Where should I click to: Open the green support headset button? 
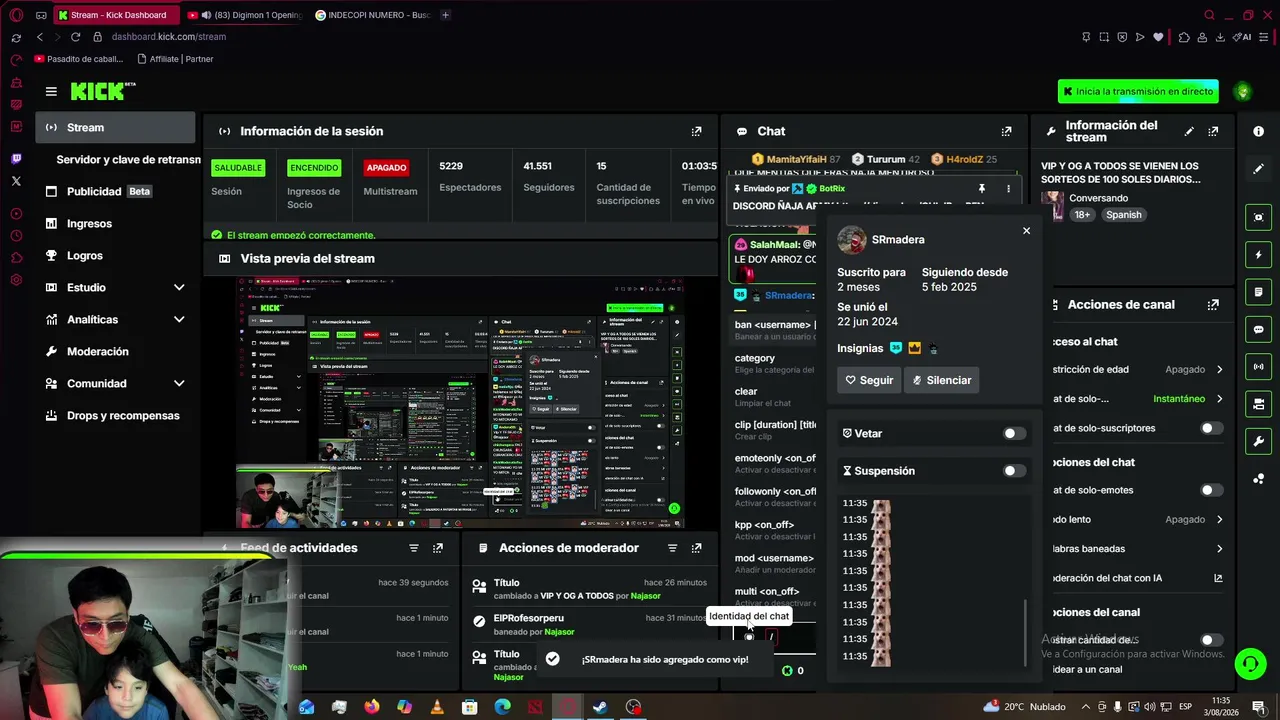click(1249, 664)
